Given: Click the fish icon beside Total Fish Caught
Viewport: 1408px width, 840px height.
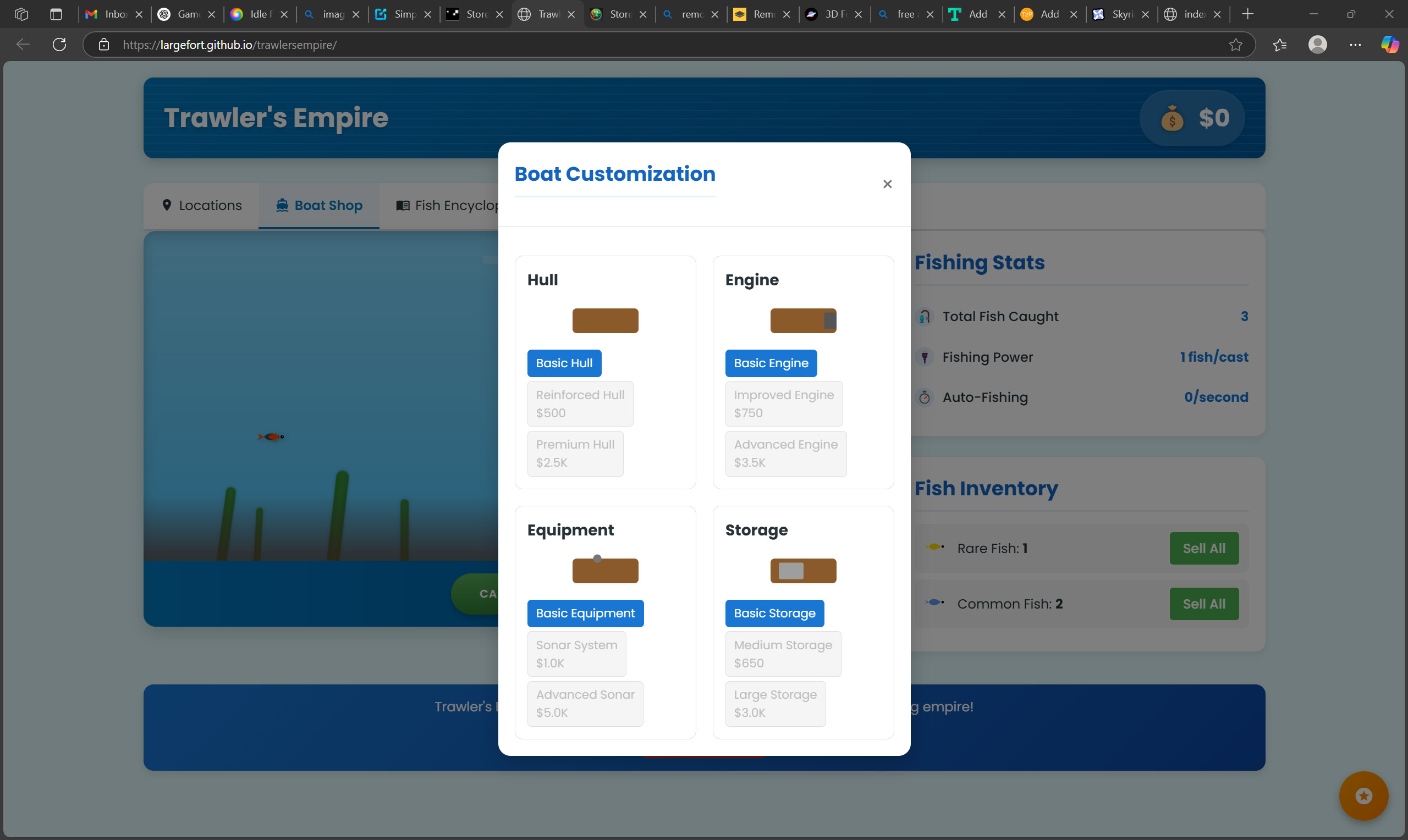Looking at the screenshot, I should coord(925,316).
